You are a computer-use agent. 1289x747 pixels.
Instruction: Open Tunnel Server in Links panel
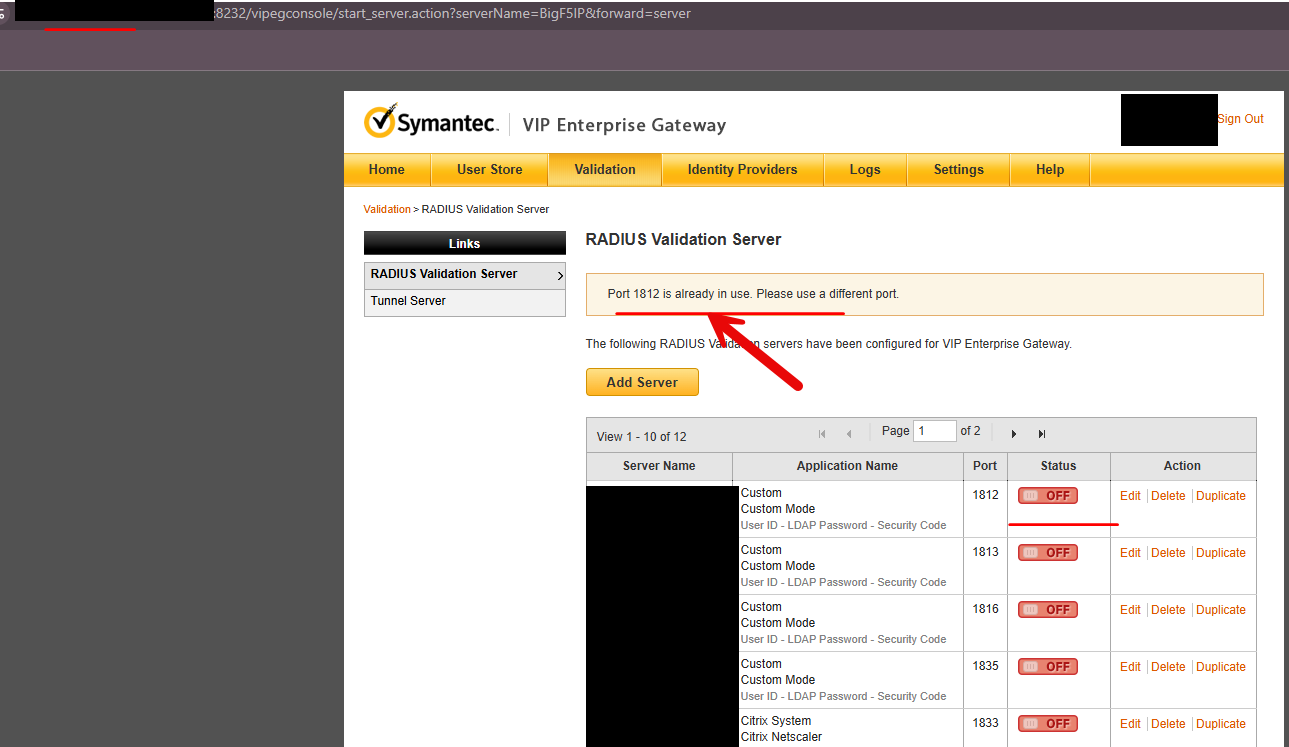[465, 302]
